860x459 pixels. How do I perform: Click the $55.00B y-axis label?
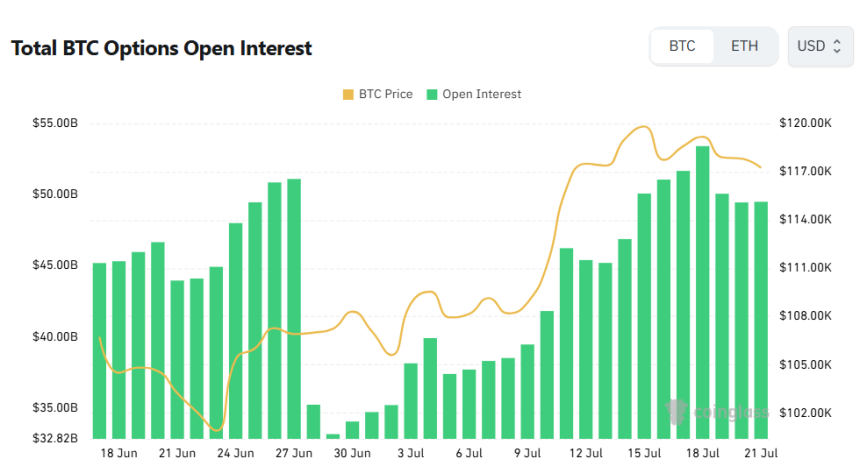coord(55,123)
